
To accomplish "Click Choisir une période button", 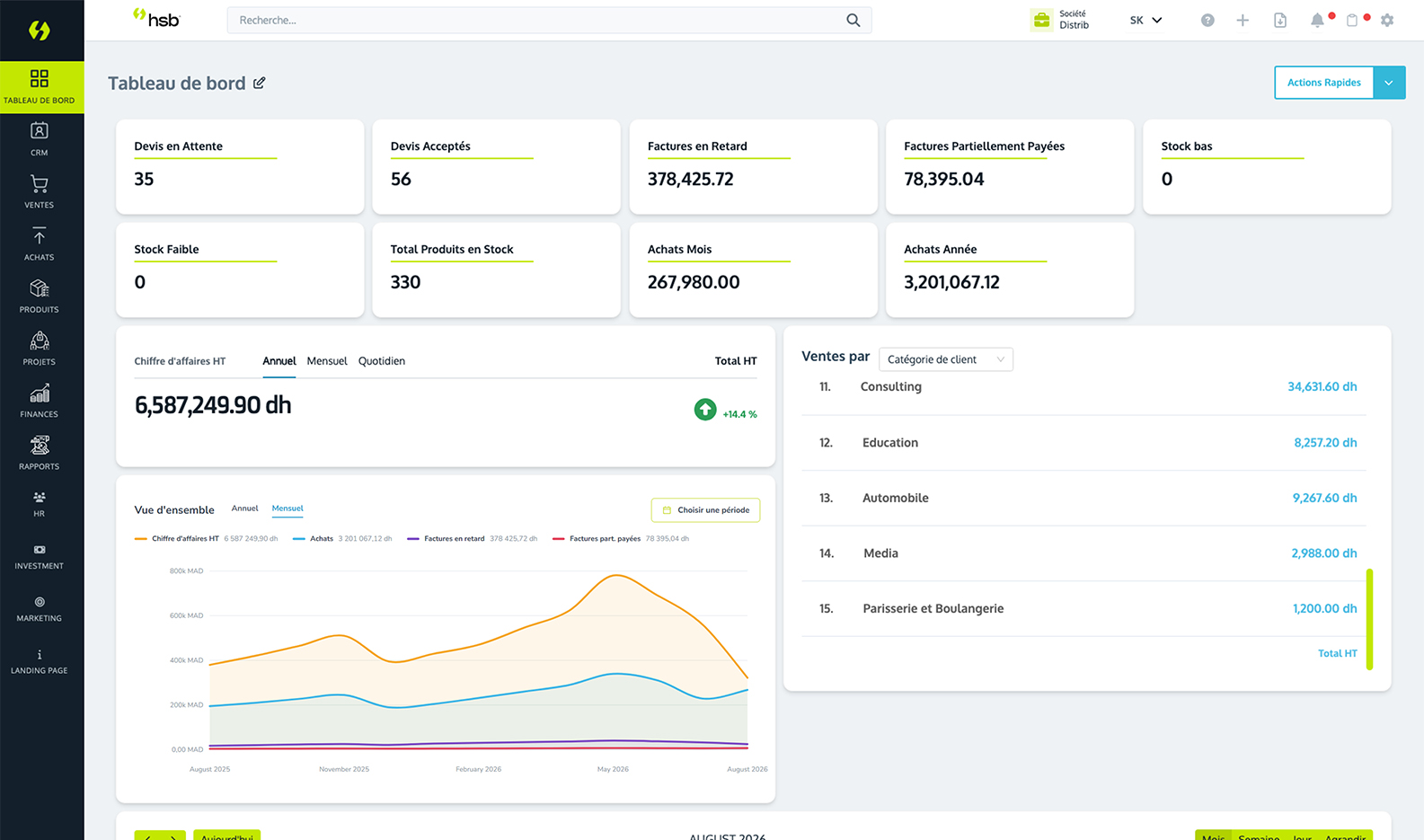I will (705, 510).
